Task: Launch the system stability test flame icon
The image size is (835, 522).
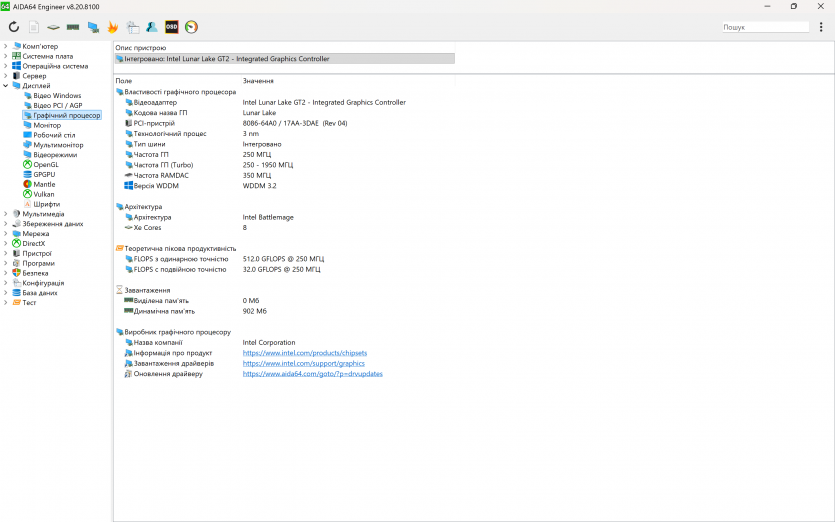Action: point(112,27)
